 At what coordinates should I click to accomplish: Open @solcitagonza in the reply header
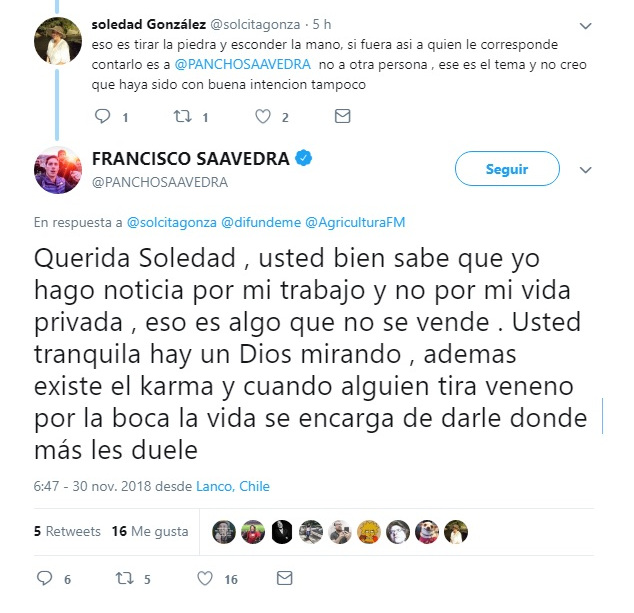click(x=172, y=222)
